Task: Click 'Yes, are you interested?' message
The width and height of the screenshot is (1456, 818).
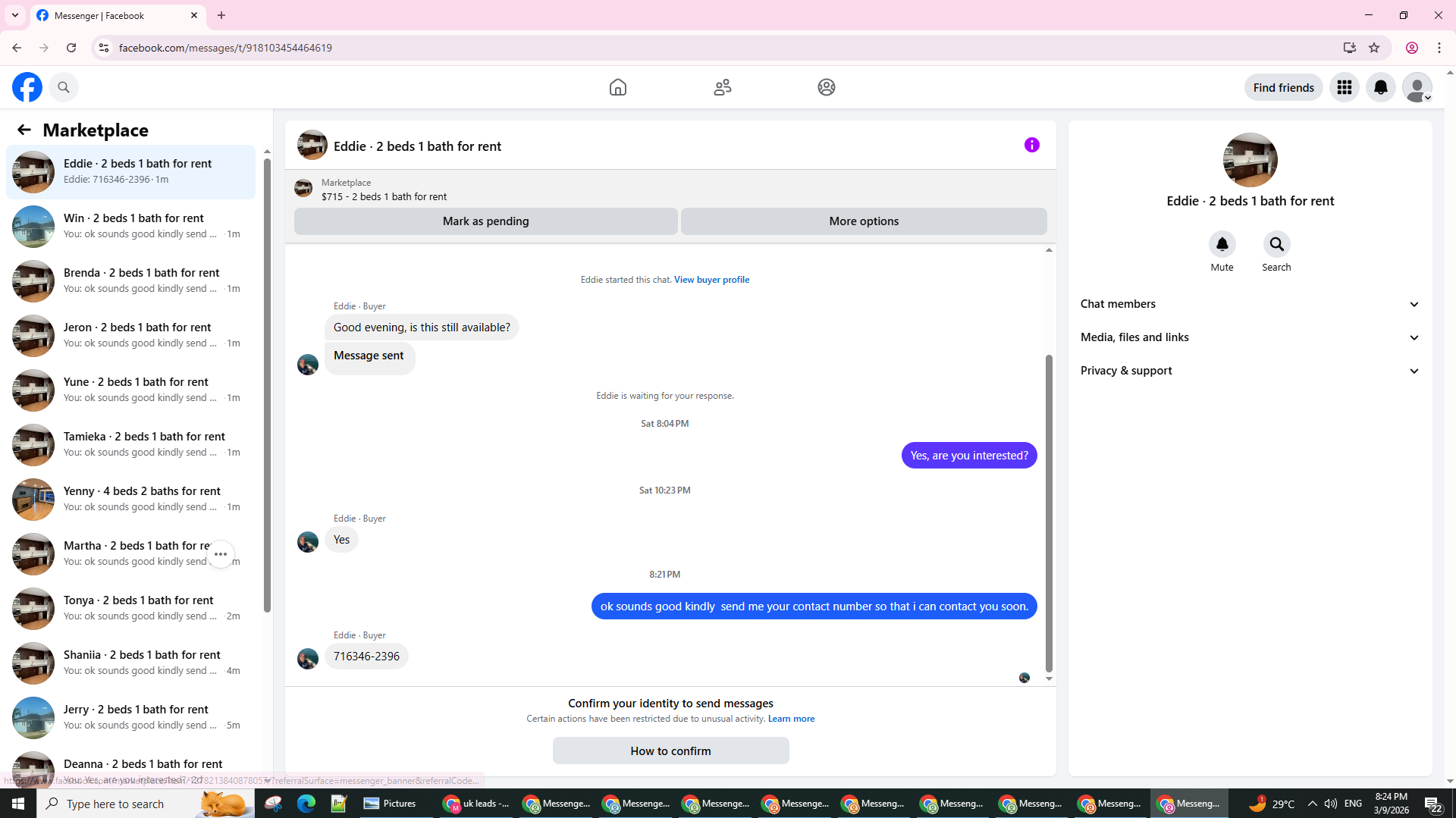Action: pos(969,456)
